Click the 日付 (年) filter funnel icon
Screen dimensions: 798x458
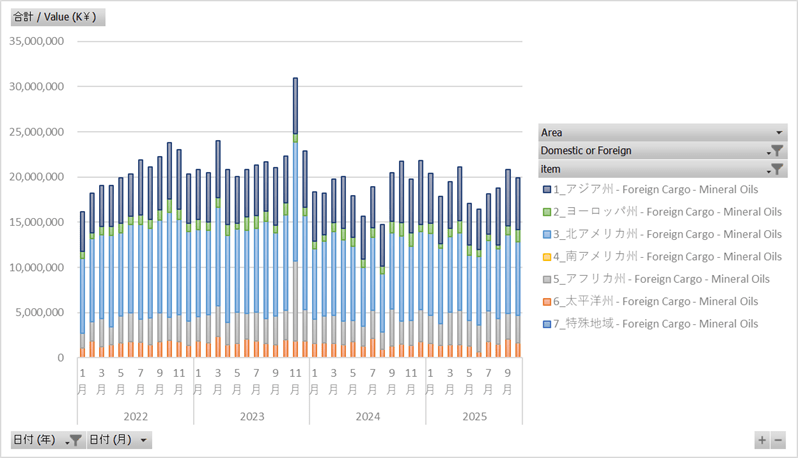(74, 440)
